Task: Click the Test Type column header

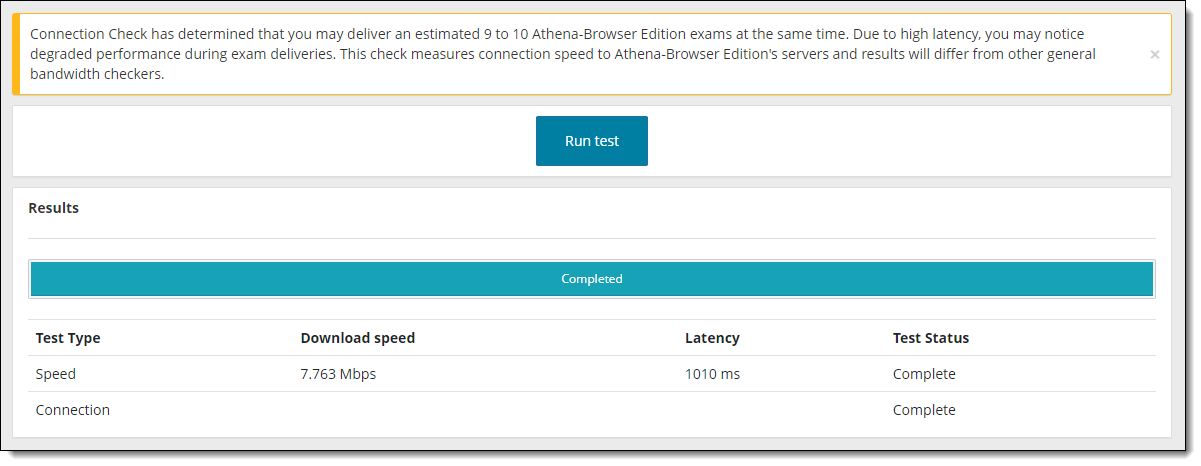Action: [68, 338]
